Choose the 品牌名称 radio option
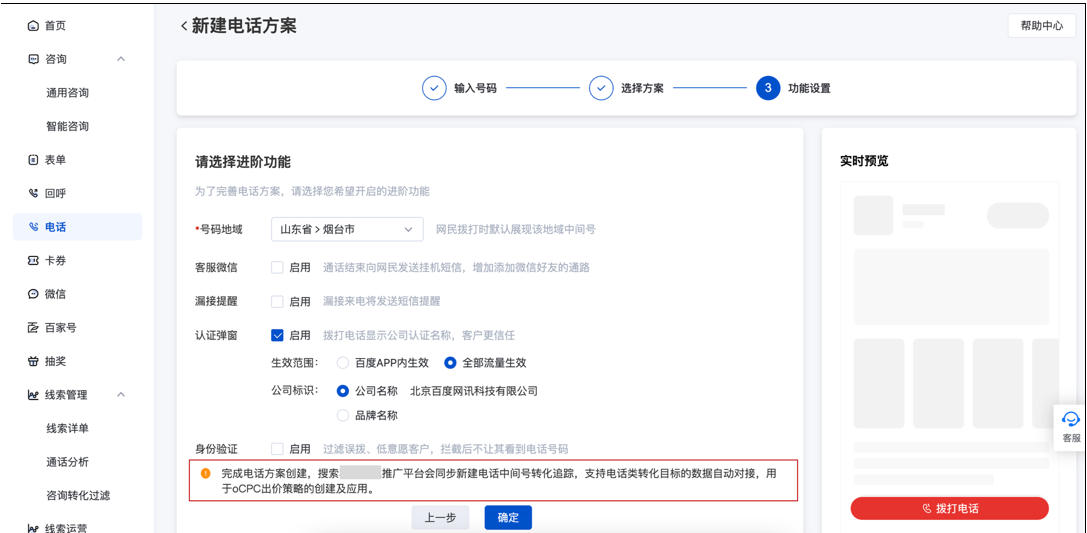The width and height of the screenshot is (1087, 533). point(343,415)
